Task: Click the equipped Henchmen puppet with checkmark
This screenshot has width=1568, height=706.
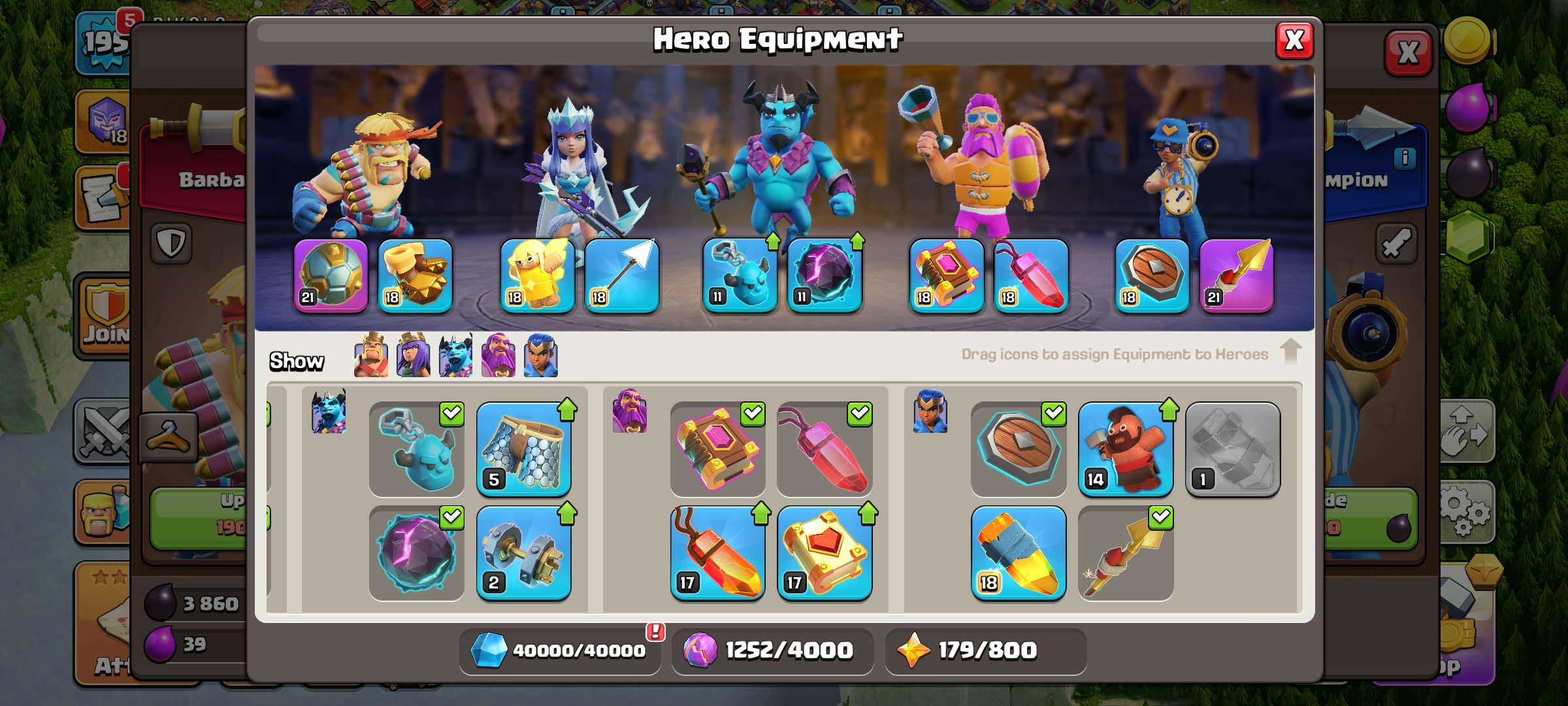Action: pyautogui.click(x=417, y=449)
